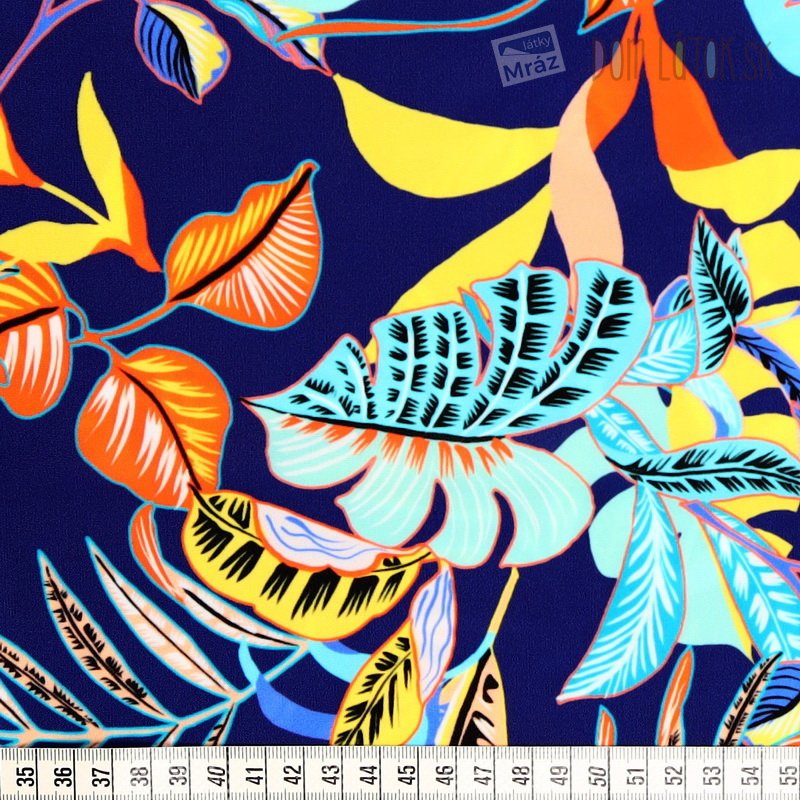800x800 pixels.
Task: Click the number 42 on the tape
Action: tap(294, 777)
